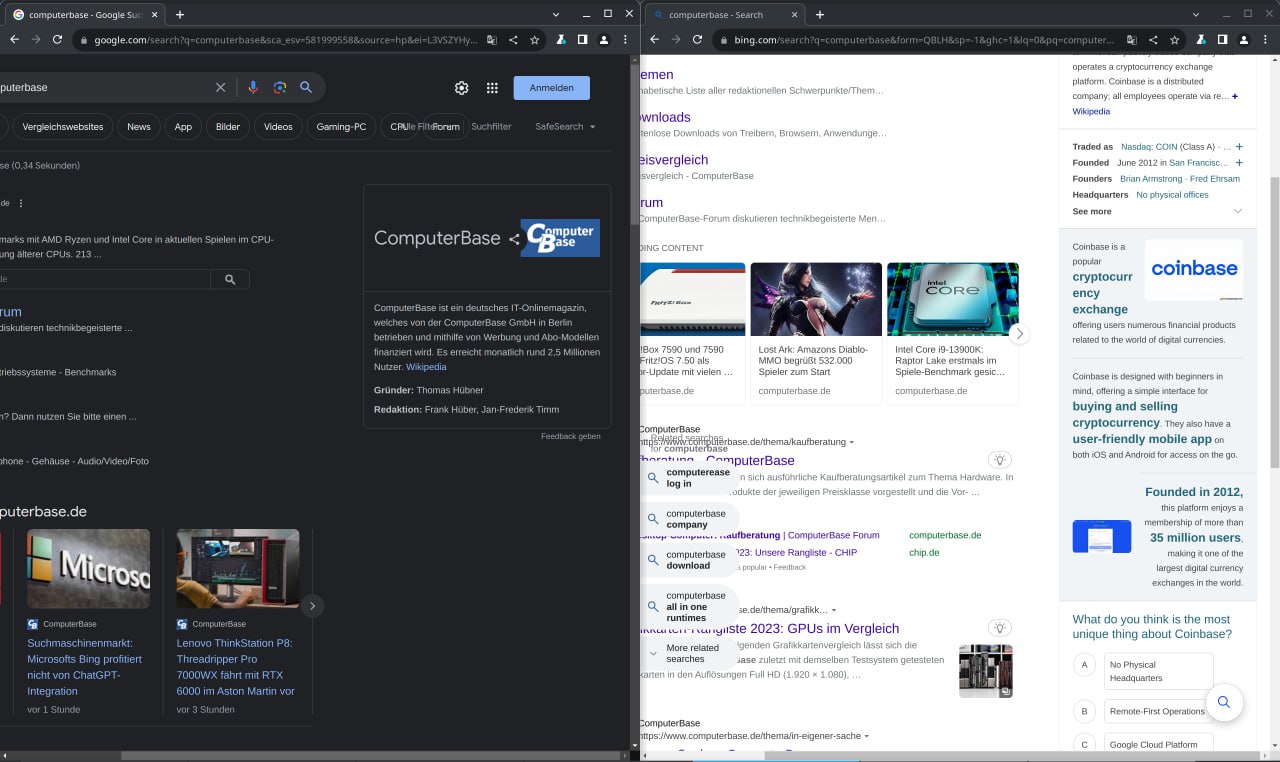The width and height of the screenshot is (1280, 762).
Task: Reload the Google search page
Action: [58, 40]
